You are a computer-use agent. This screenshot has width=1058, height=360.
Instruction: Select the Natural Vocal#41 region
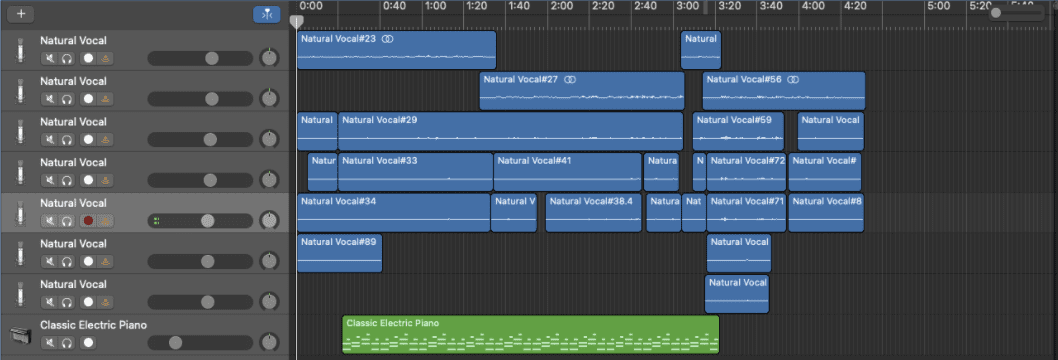click(567, 172)
